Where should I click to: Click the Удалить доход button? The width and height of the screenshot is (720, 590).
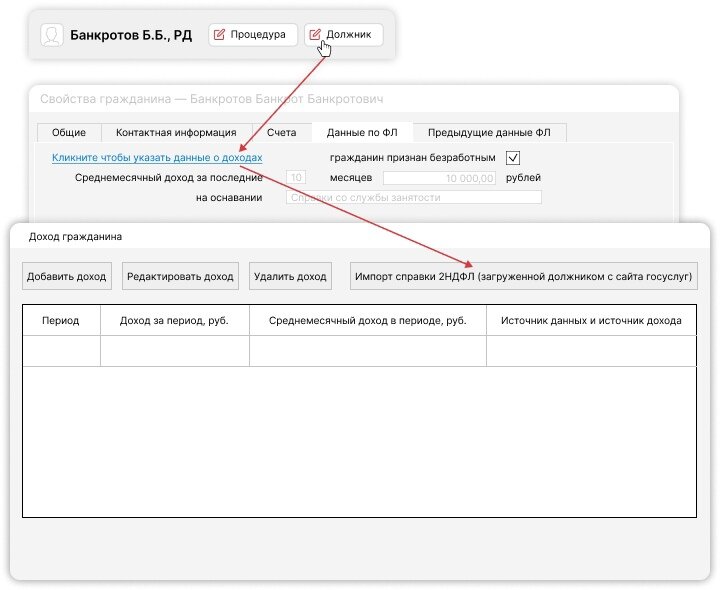click(x=290, y=276)
